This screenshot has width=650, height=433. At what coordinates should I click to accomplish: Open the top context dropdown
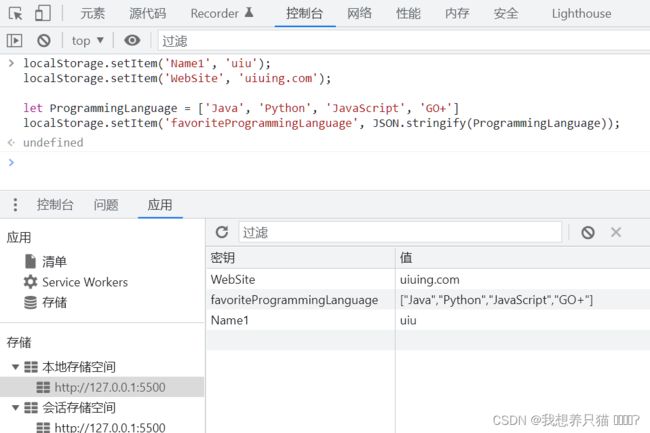click(87, 41)
